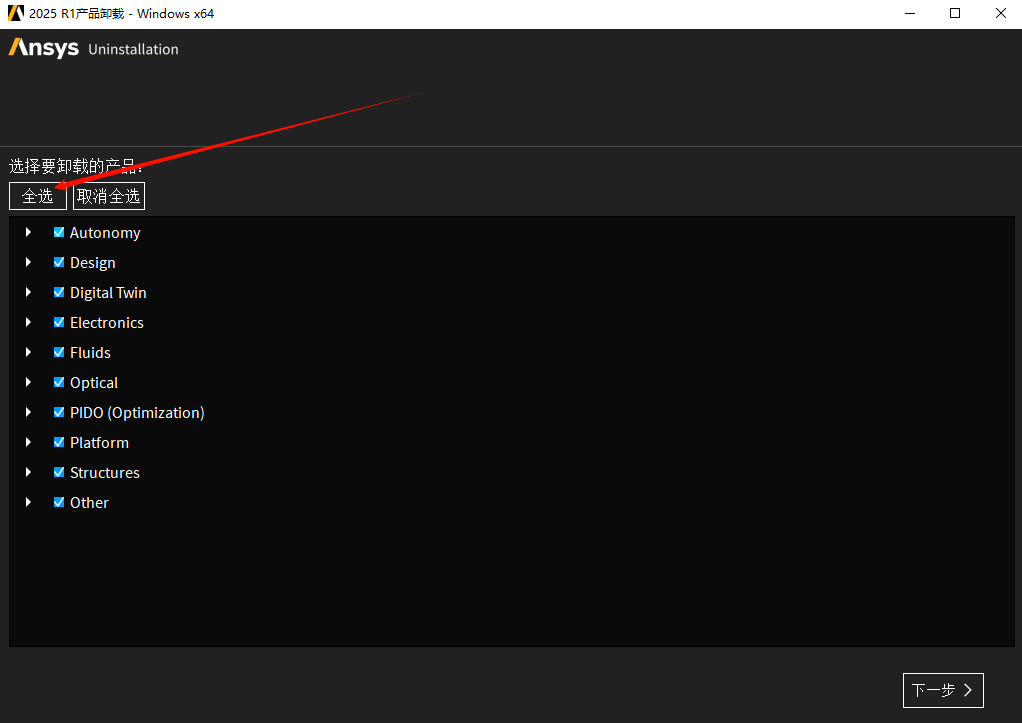Deselect the Electronics checkbox
This screenshot has width=1022, height=723.
tap(59, 322)
